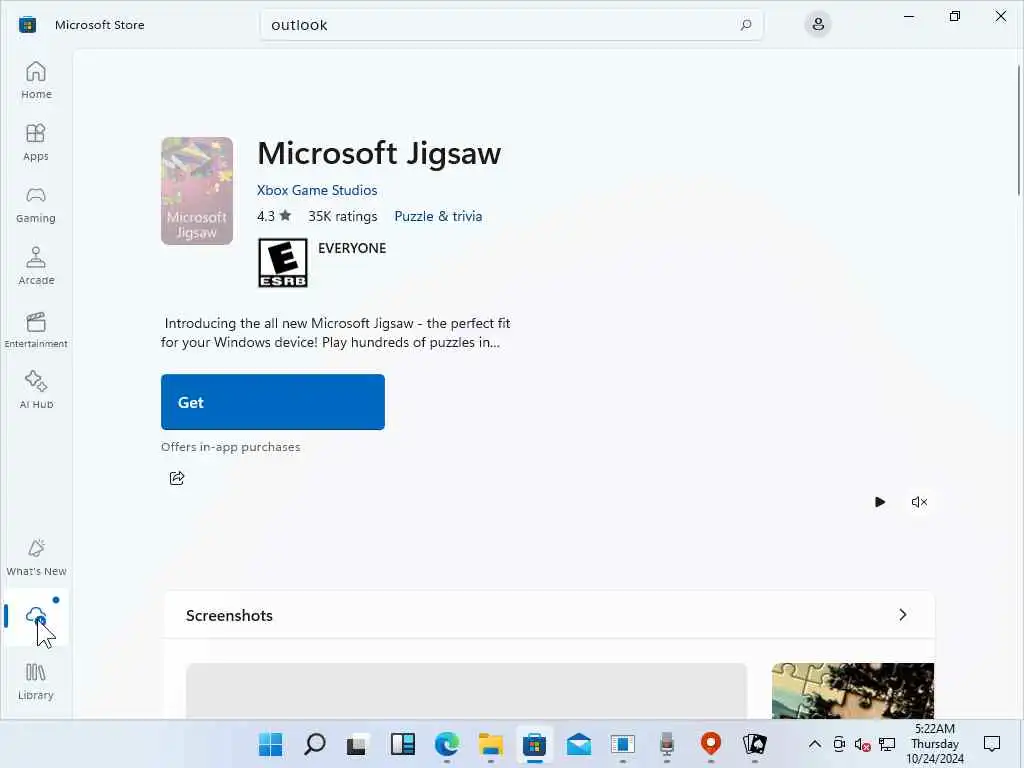
Task: Open Widgets from the taskbar
Action: click(402, 744)
